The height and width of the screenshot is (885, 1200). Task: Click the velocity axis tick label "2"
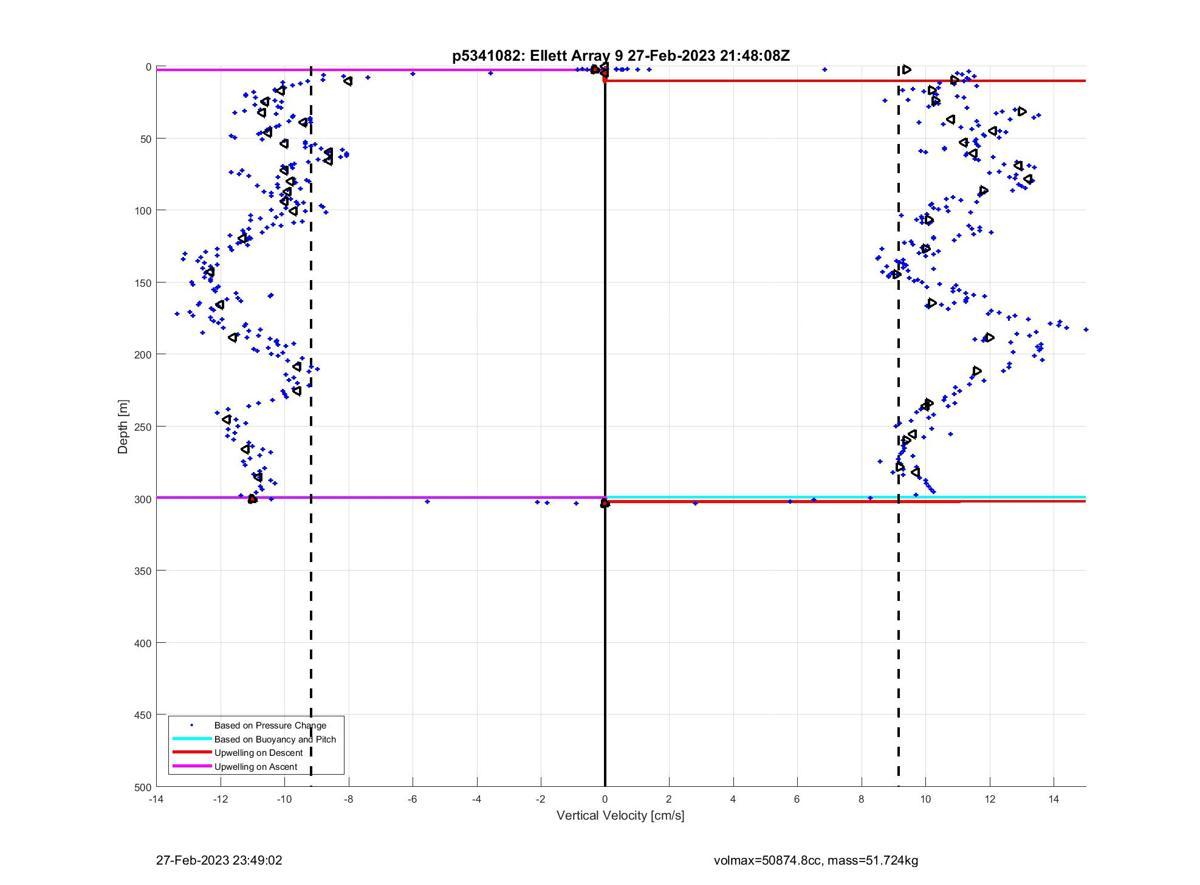coord(669,799)
